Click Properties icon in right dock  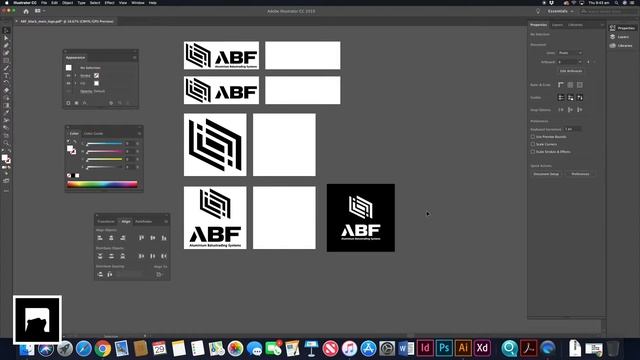[x=613, y=28]
